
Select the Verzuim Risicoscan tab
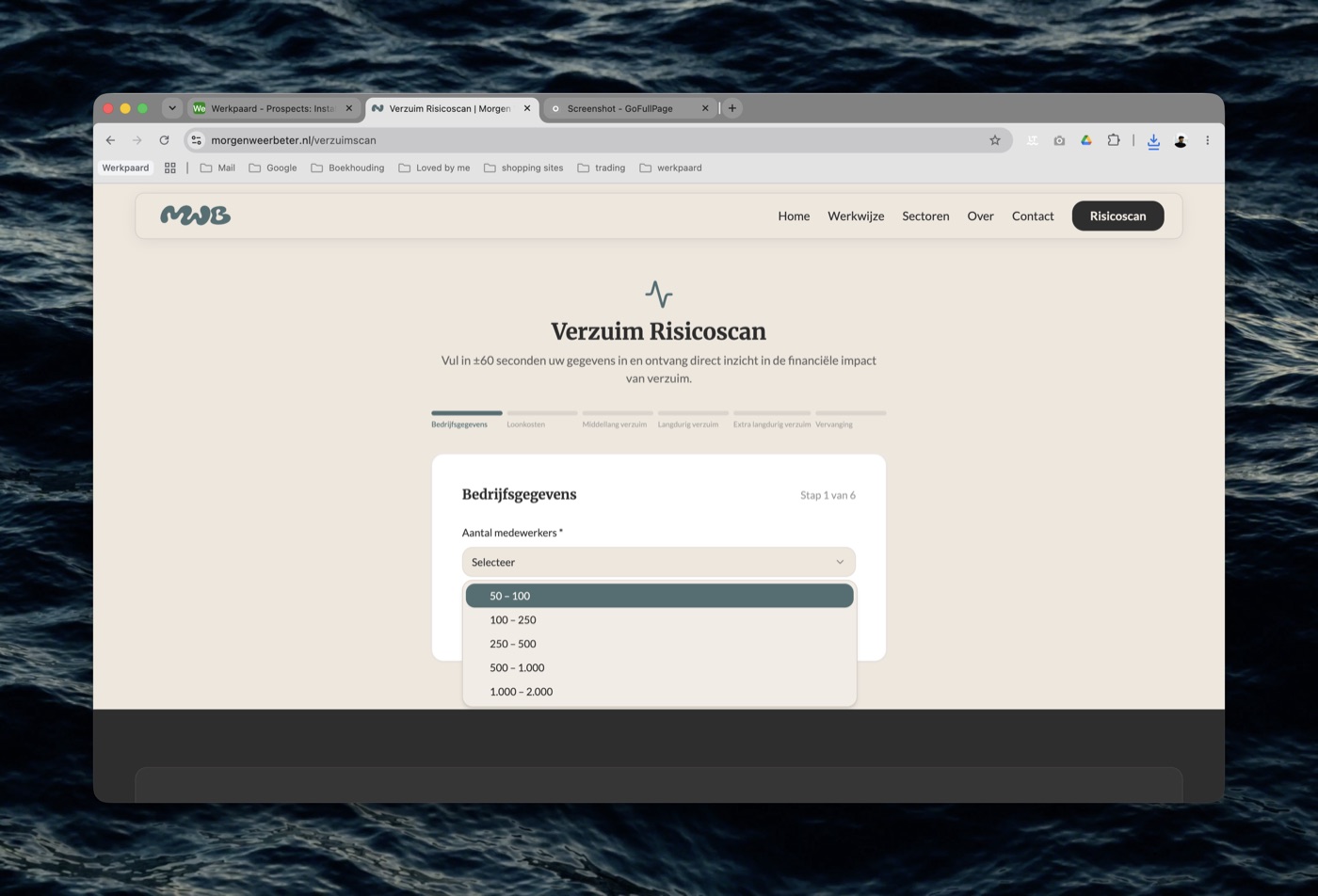click(x=452, y=108)
